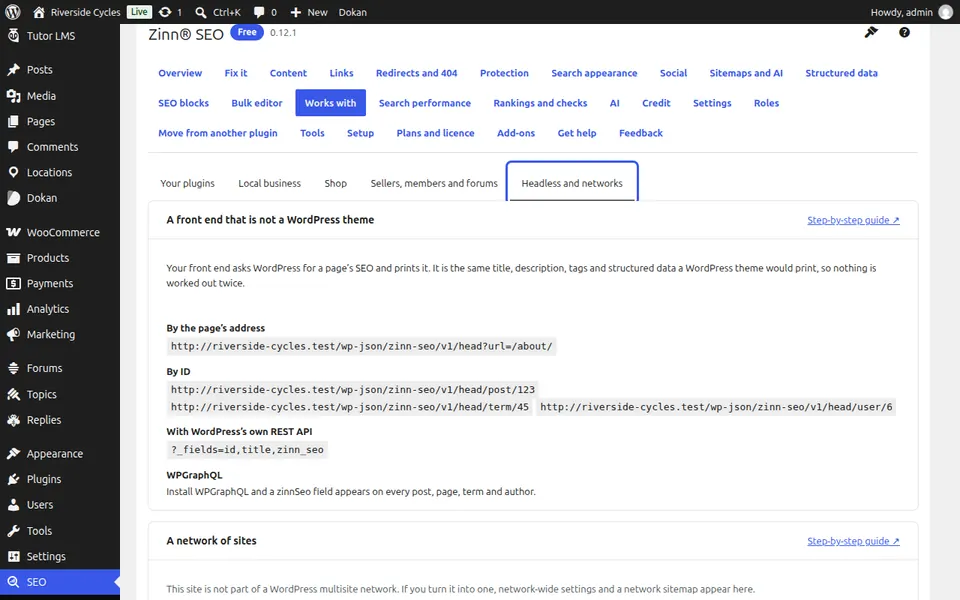Open the first Step-by-step guide link

853,220
